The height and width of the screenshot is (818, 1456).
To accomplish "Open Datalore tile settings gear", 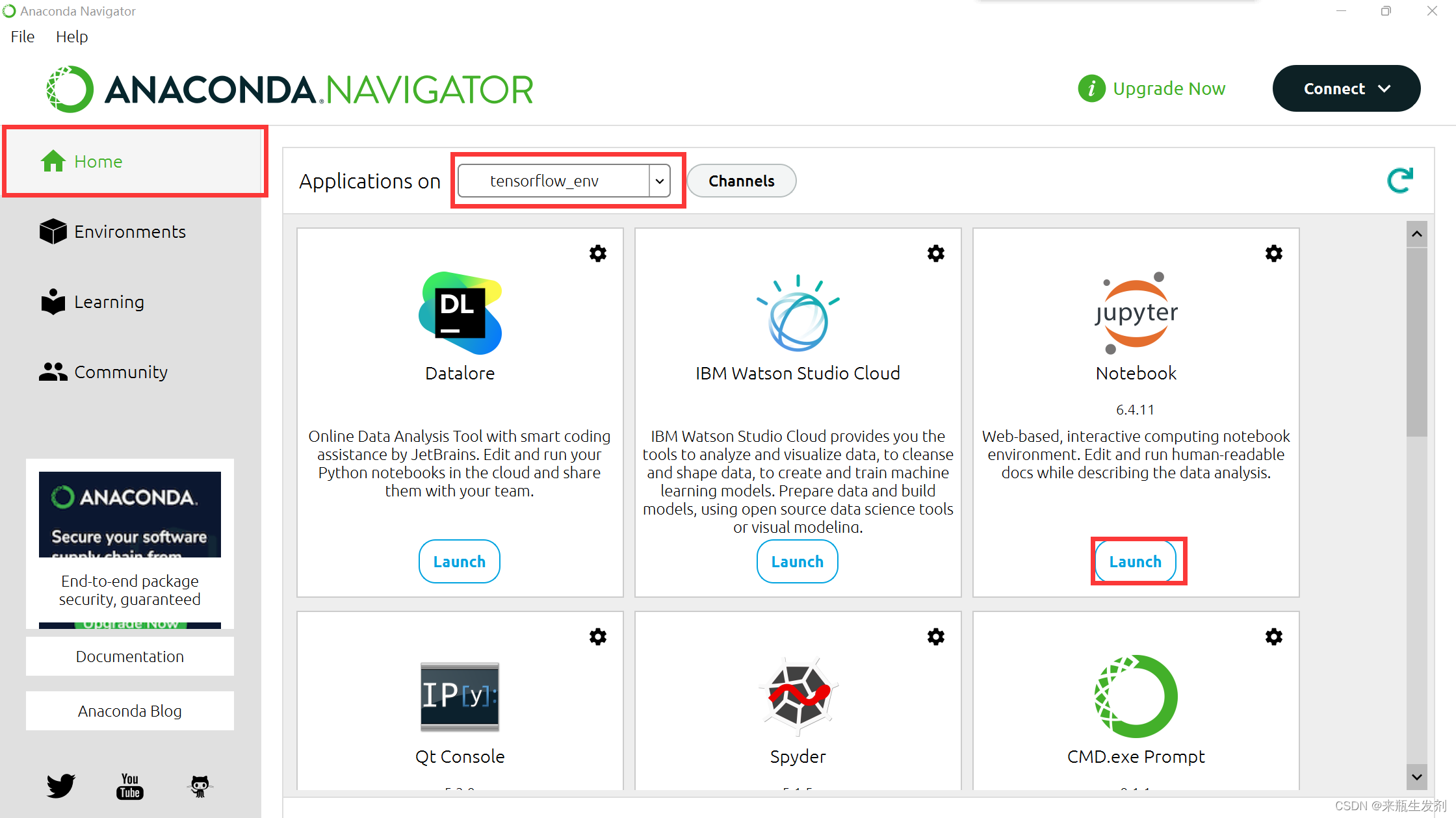I will [598, 253].
